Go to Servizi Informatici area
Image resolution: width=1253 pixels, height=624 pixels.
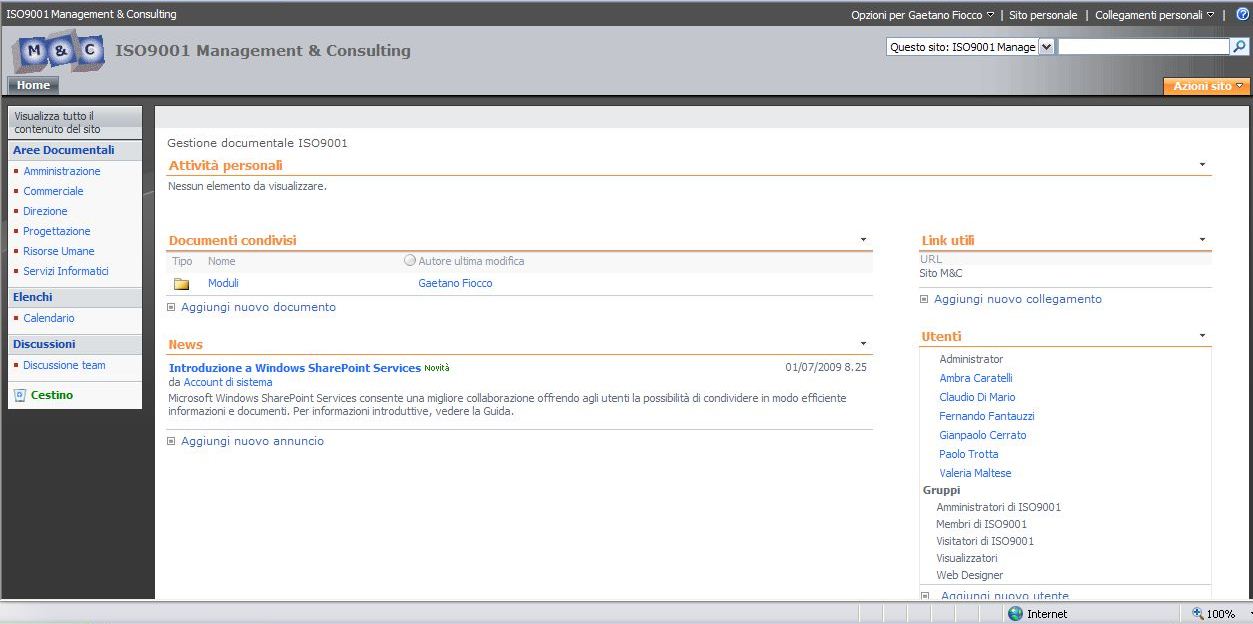click(x=66, y=271)
